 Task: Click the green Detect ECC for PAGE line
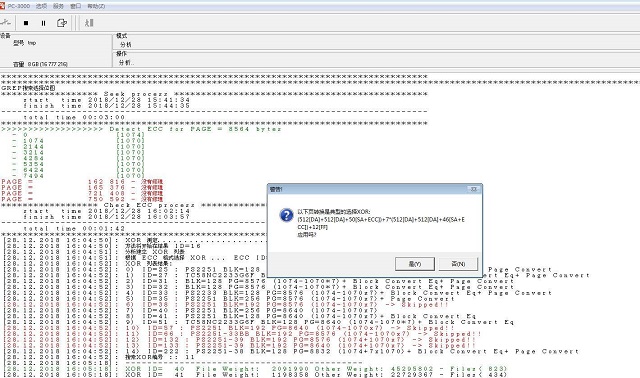click(x=141, y=129)
